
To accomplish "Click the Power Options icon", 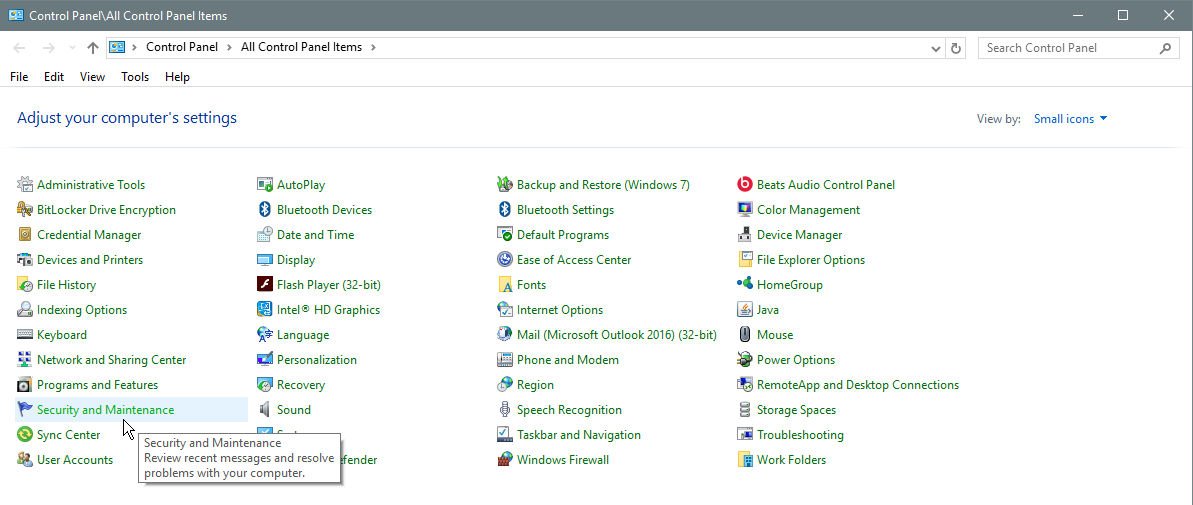I will 745,360.
